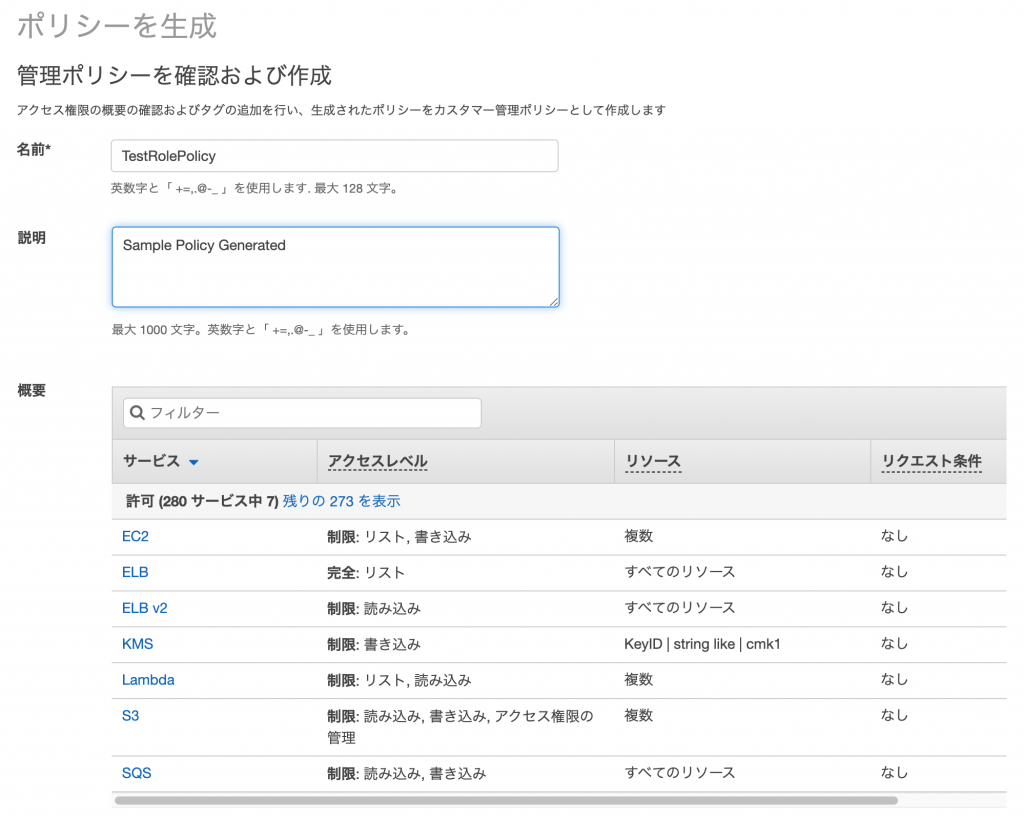The width and height of the screenshot is (1024, 819).
Task: Sort table by the リソース column header
Action: tap(655, 461)
